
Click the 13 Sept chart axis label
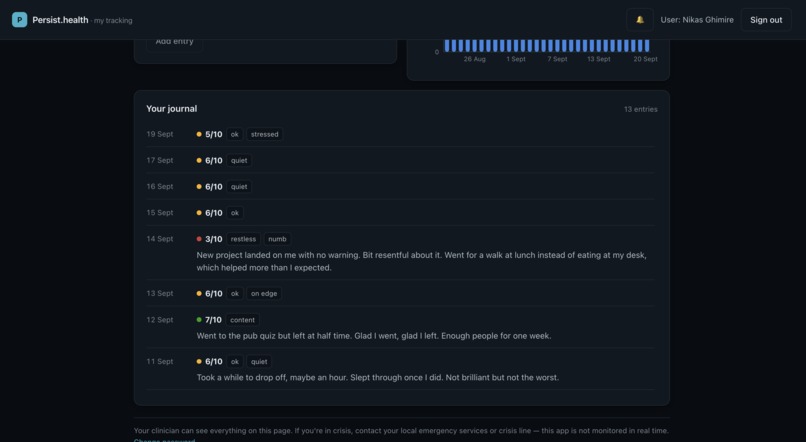[x=599, y=59]
